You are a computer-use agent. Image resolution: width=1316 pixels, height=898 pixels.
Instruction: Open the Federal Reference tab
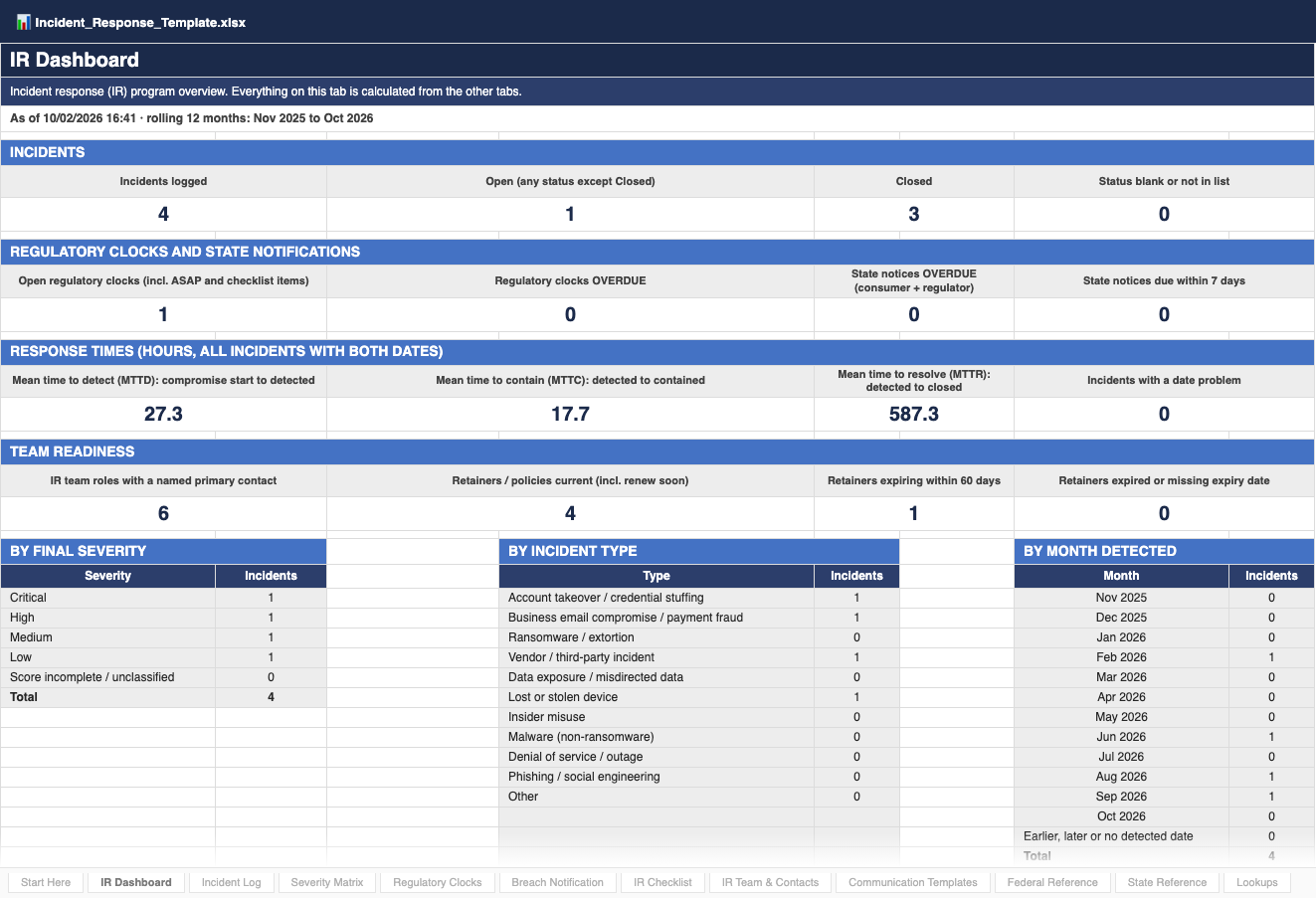1052,882
